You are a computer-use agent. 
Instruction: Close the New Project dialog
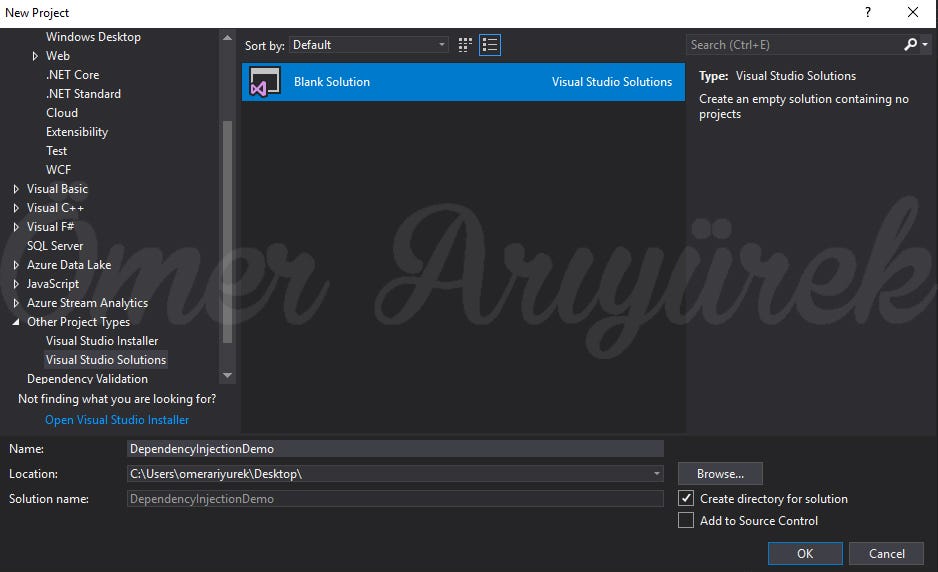click(x=913, y=12)
